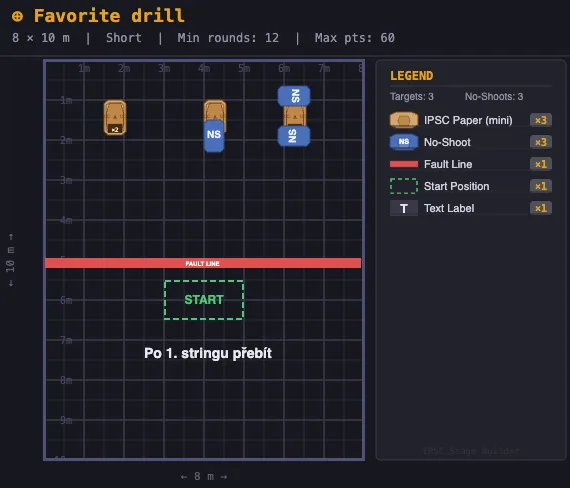
Task: Click the 'No-Shoot' legend label
Action: [447, 142]
